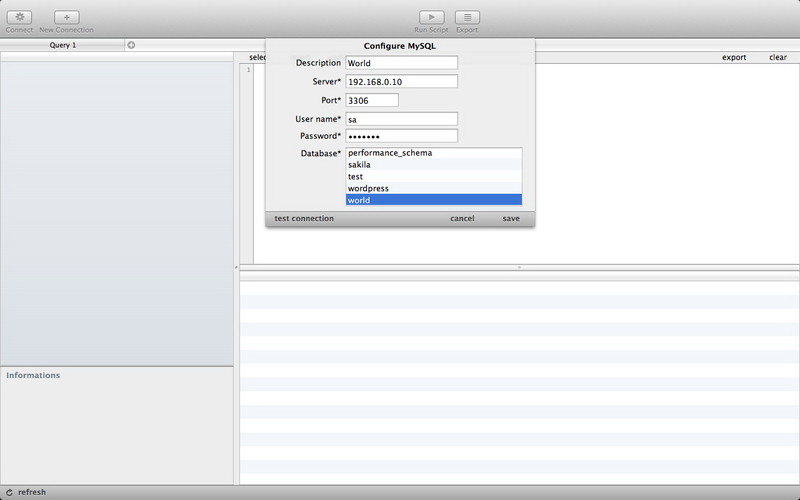The width and height of the screenshot is (800, 500).
Task: Switch to the Query 1 tab
Action: click(x=63, y=45)
